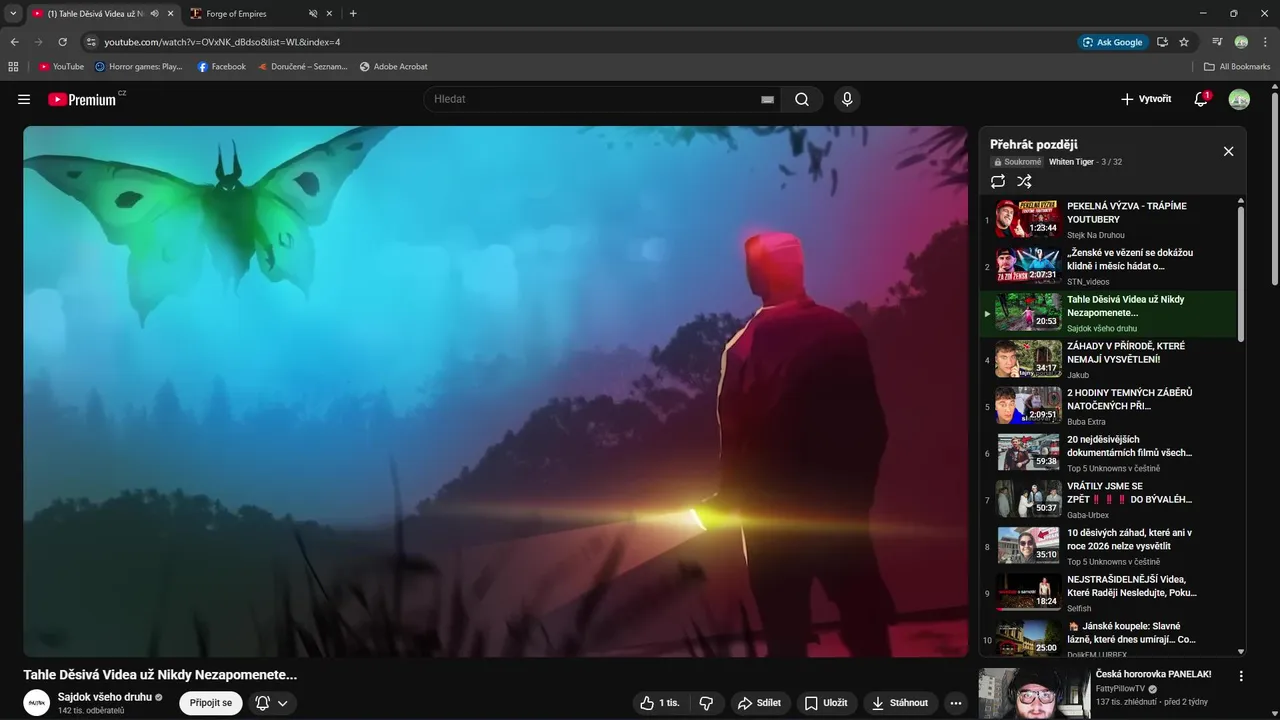Like the video (1 tis. thumbs up)
Image resolution: width=1280 pixels, height=720 pixels.
click(x=660, y=703)
